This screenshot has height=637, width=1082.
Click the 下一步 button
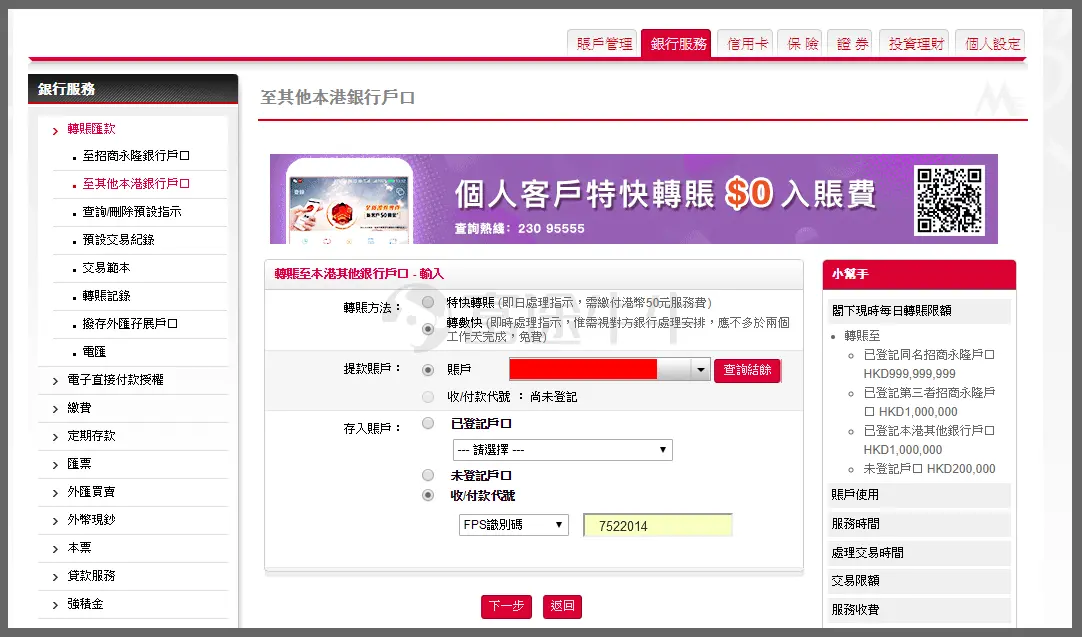[506, 607]
